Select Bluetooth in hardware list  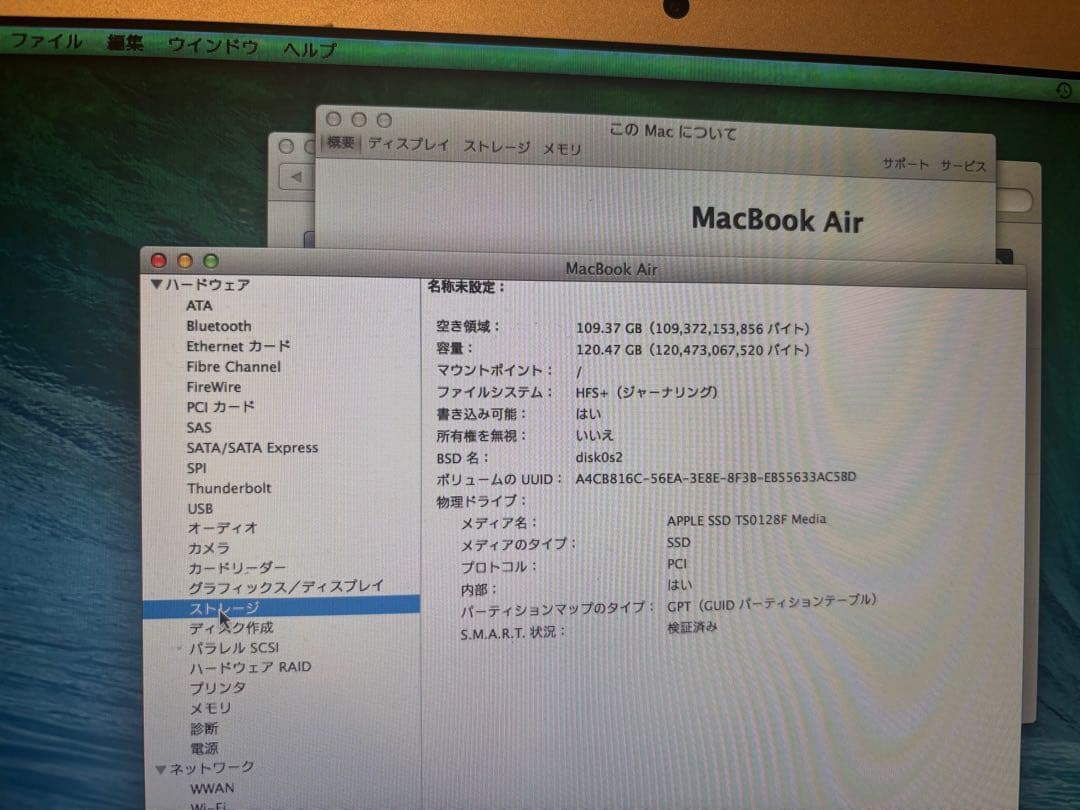(x=219, y=326)
